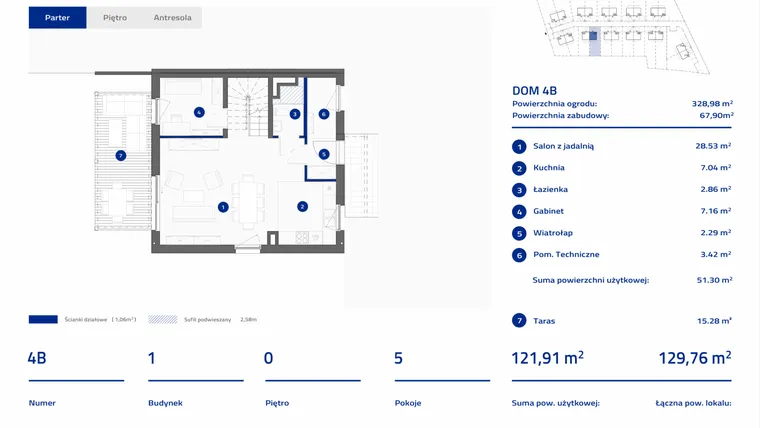Screen dimensions: 760x428
Task: Click the 2.29 m² area value
Action: coord(715,233)
